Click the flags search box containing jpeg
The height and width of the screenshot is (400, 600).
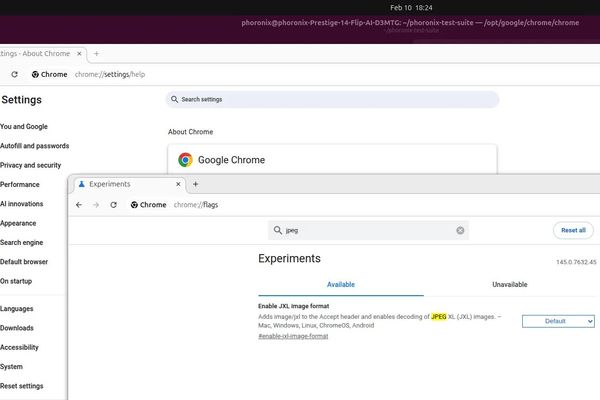pyautogui.click(x=368, y=230)
